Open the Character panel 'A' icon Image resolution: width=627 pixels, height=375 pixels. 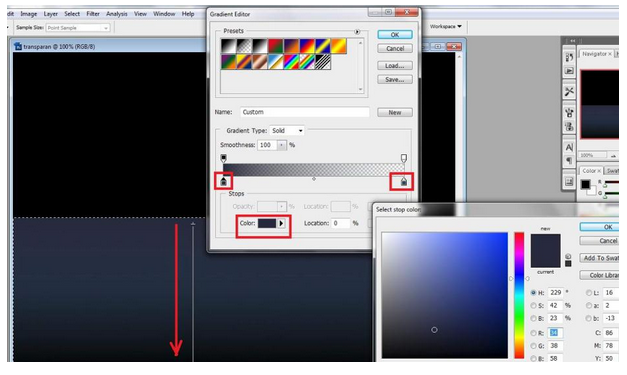tap(569, 148)
